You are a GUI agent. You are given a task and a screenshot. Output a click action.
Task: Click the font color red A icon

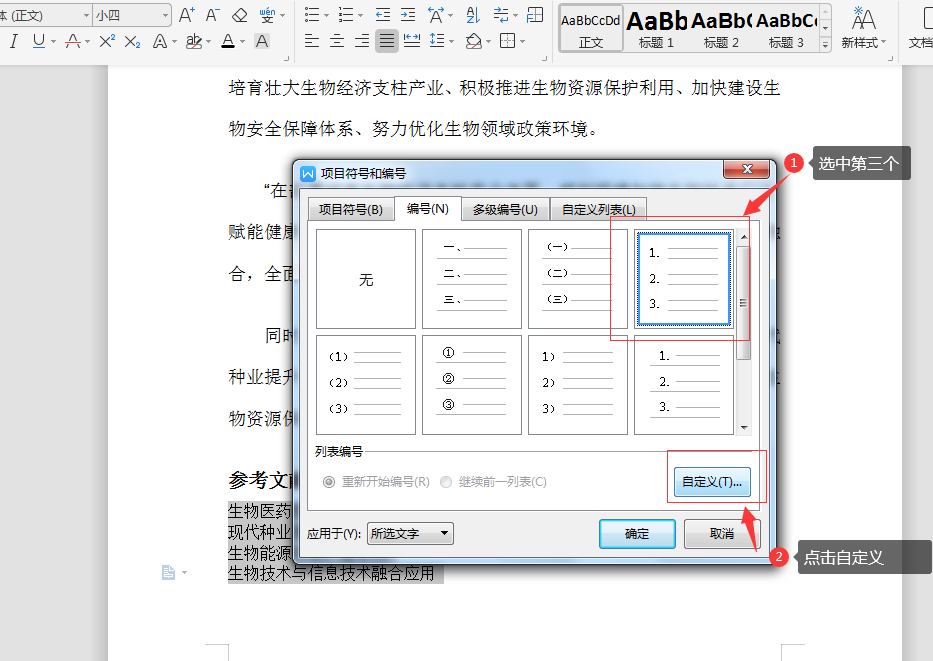(x=228, y=41)
